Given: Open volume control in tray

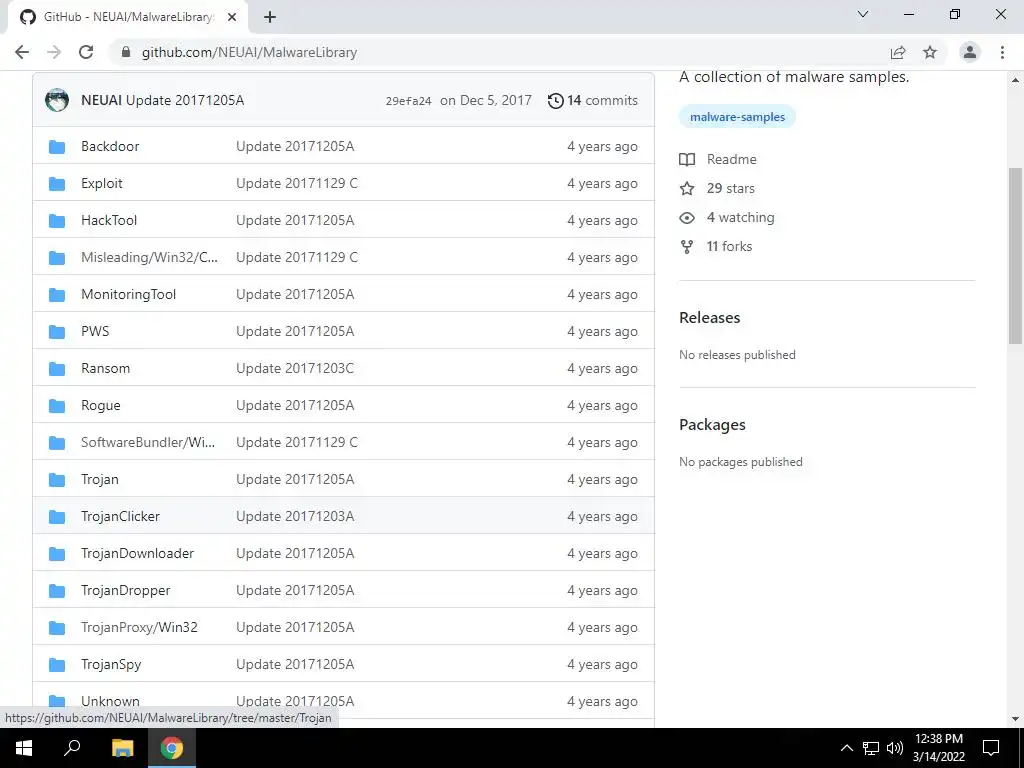Looking at the screenshot, I should click(x=895, y=748).
